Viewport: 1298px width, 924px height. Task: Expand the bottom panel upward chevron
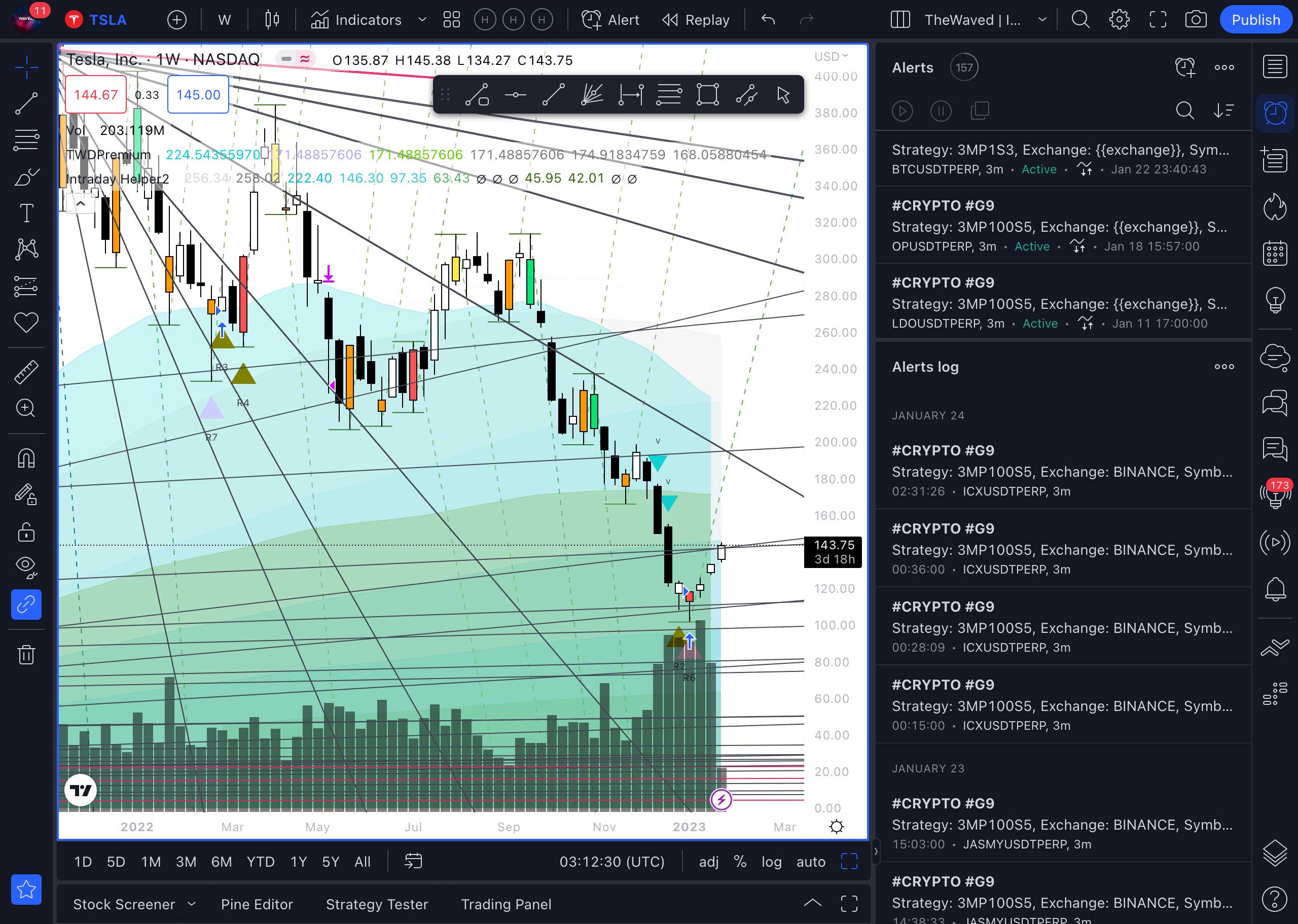click(812, 903)
